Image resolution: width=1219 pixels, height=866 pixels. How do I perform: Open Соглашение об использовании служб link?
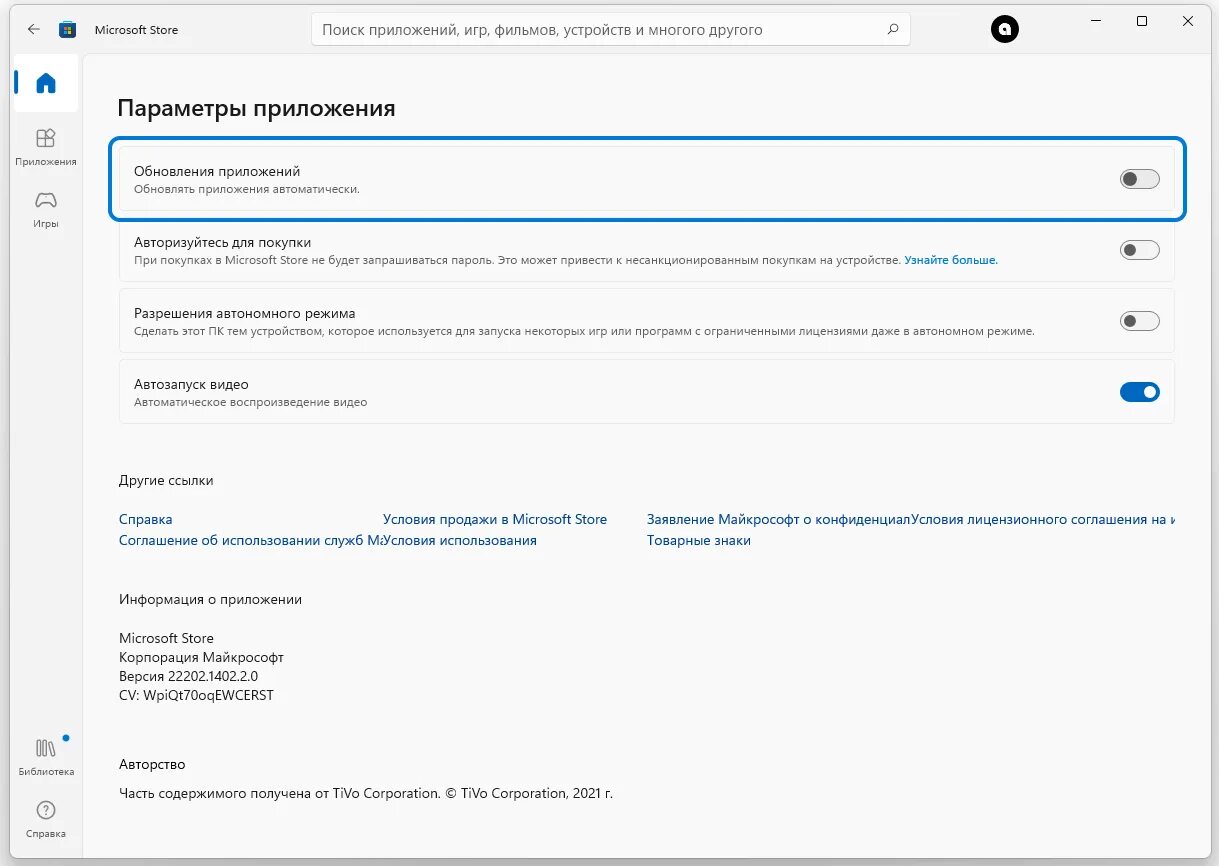(x=250, y=541)
